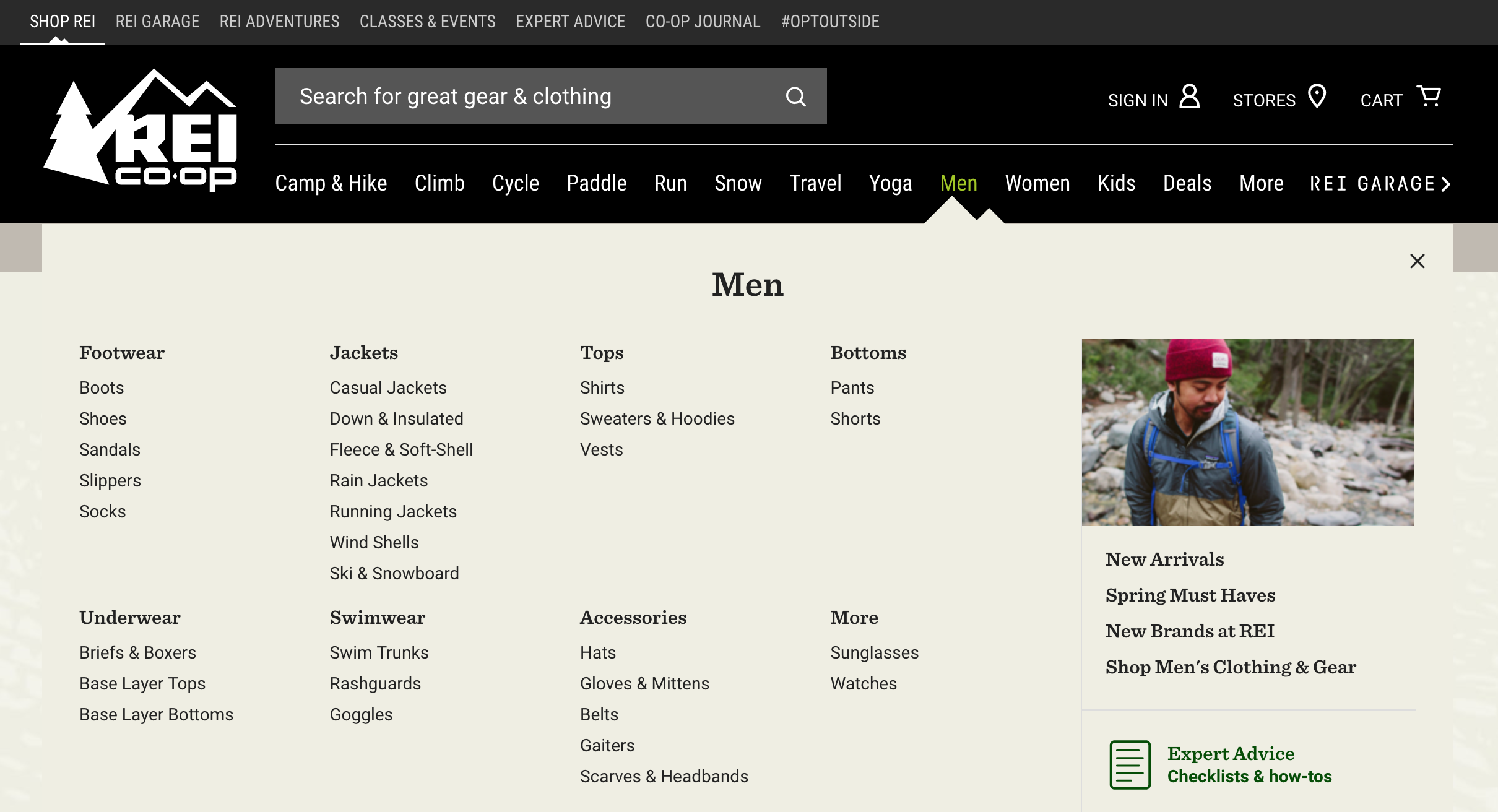
Task: Select Down & Insulated jackets
Action: pyautogui.click(x=396, y=419)
